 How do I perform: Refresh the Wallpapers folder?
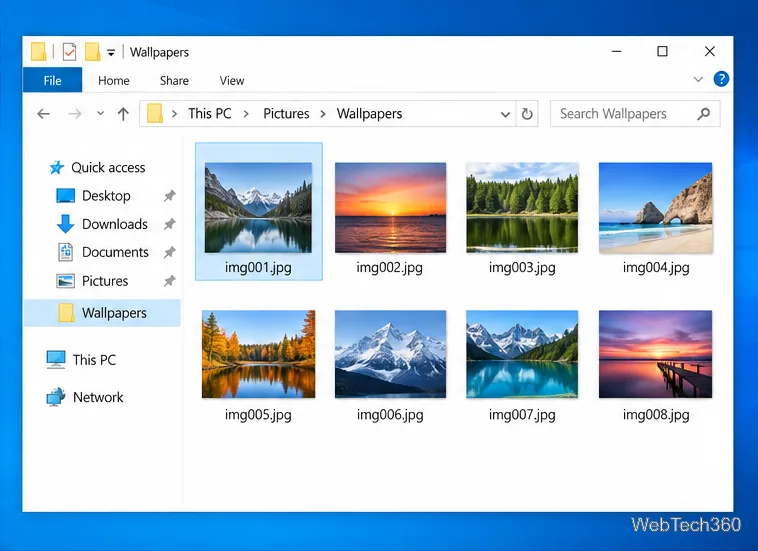pyautogui.click(x=527, y=114)
